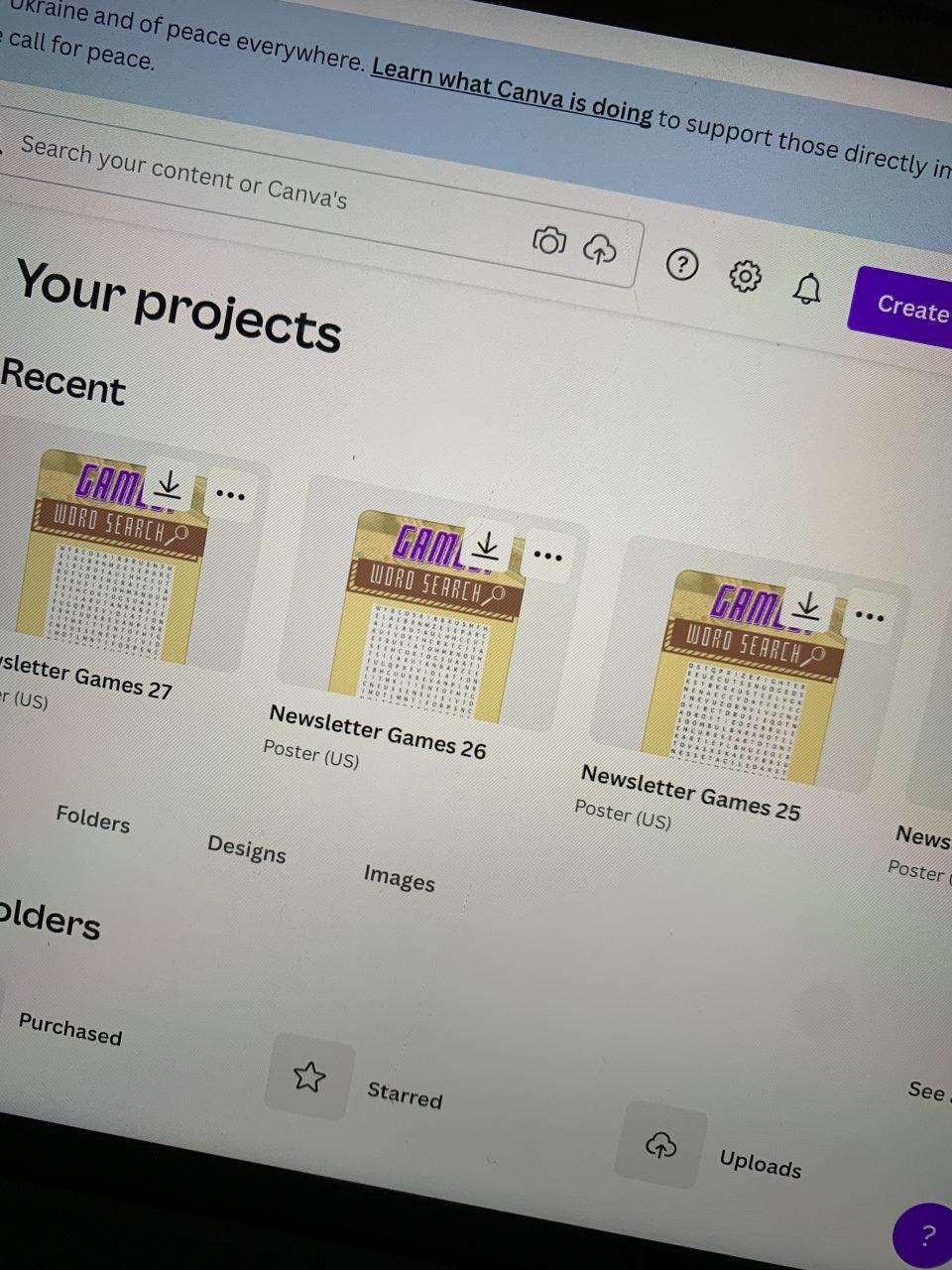Switch to the Folders tab
Screen dimensions: 952x1270
point(93,820)
